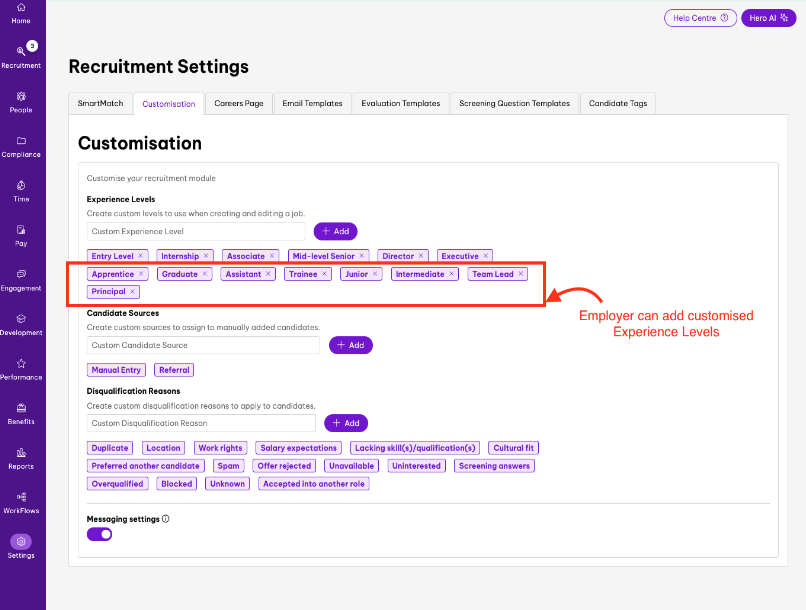The width and height of the screenshot is (806, 610).
Task: Select the Offer rejected tag
Action: tap(284, 466)
